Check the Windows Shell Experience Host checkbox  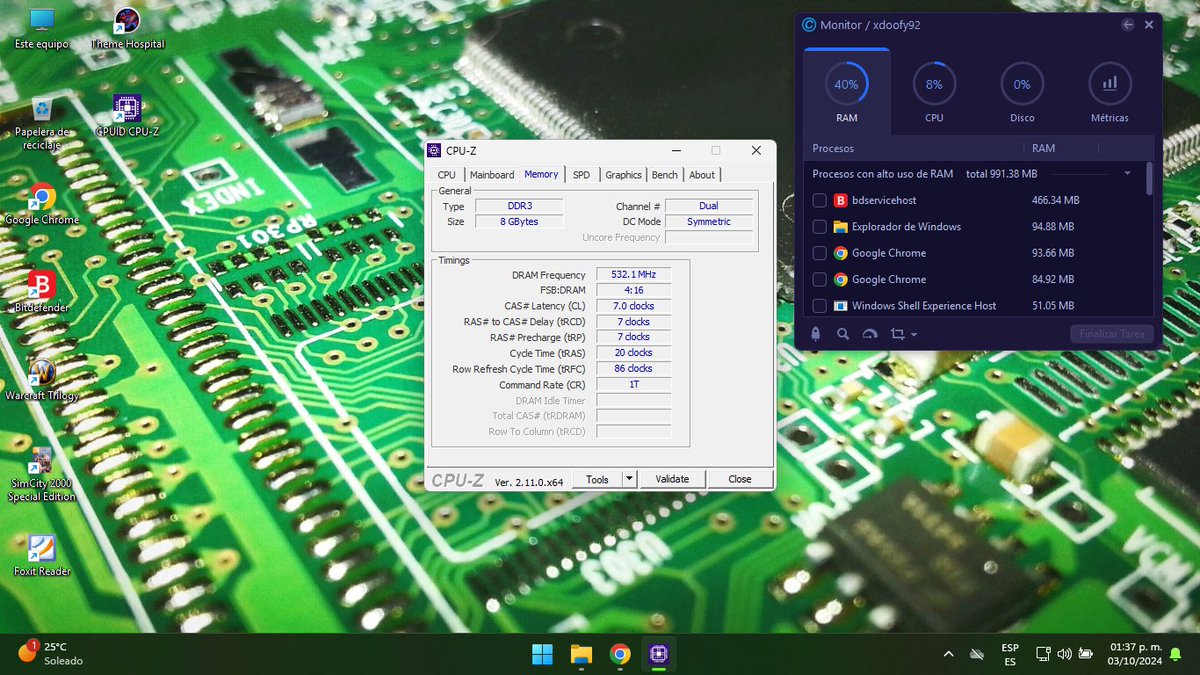(820, 306)
